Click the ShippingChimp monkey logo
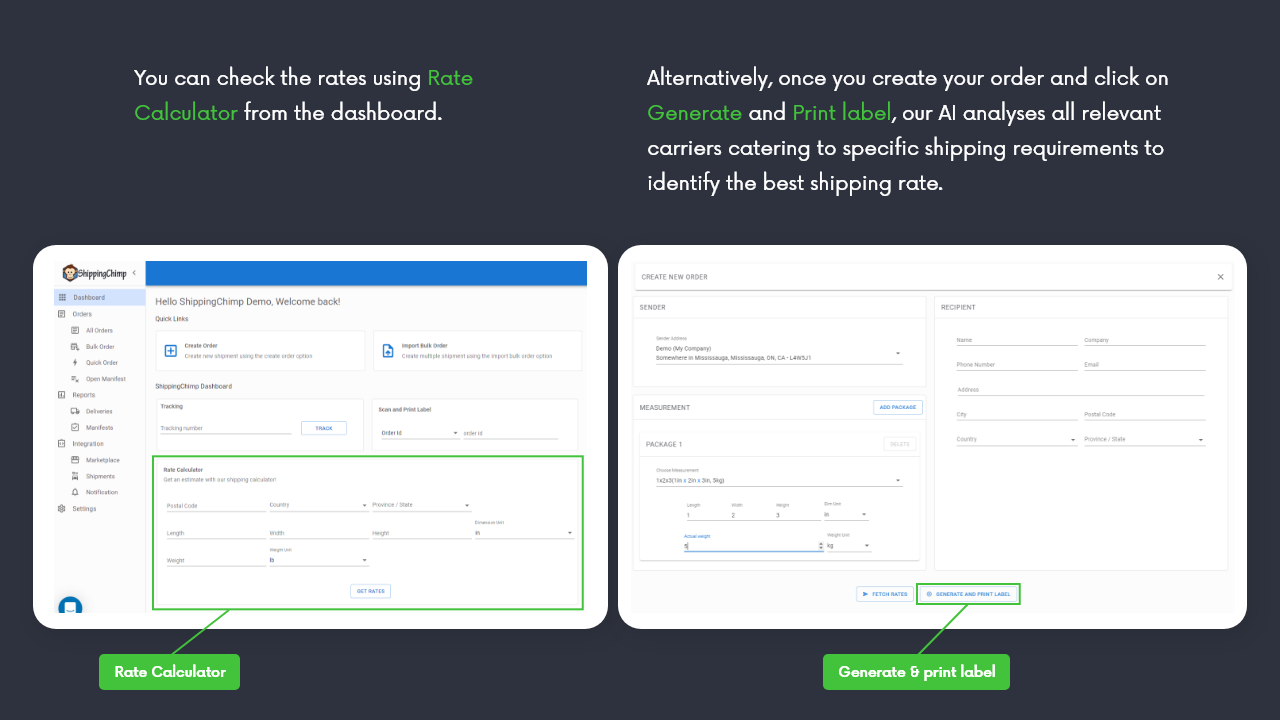1280x720 pixels. point(70,273)
